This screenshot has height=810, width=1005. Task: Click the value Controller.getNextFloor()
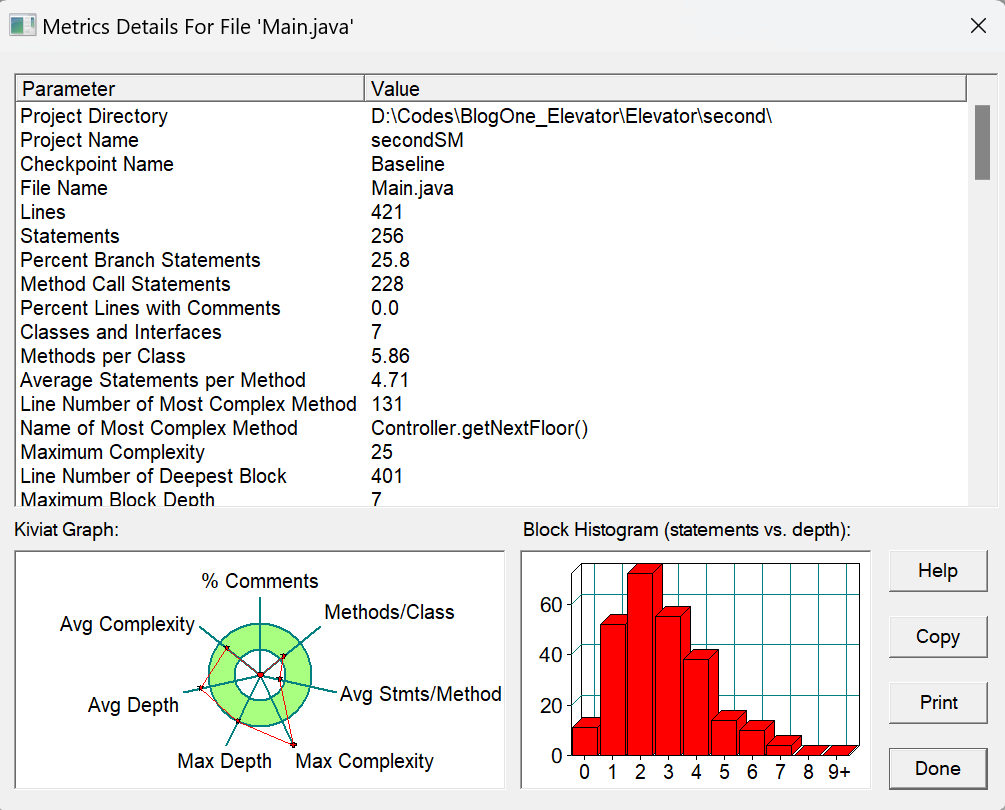479,428
